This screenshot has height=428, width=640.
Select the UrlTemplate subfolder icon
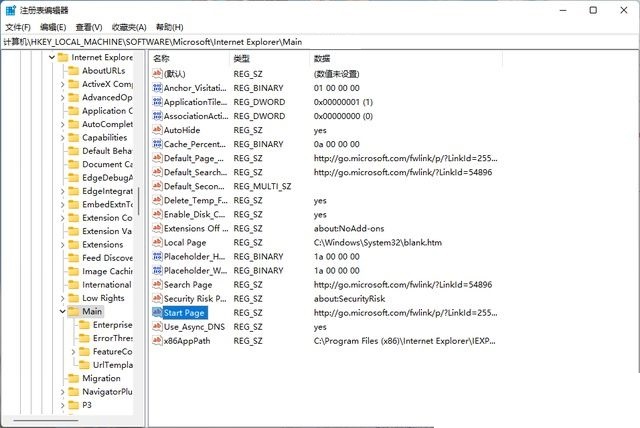click(84, 365)
